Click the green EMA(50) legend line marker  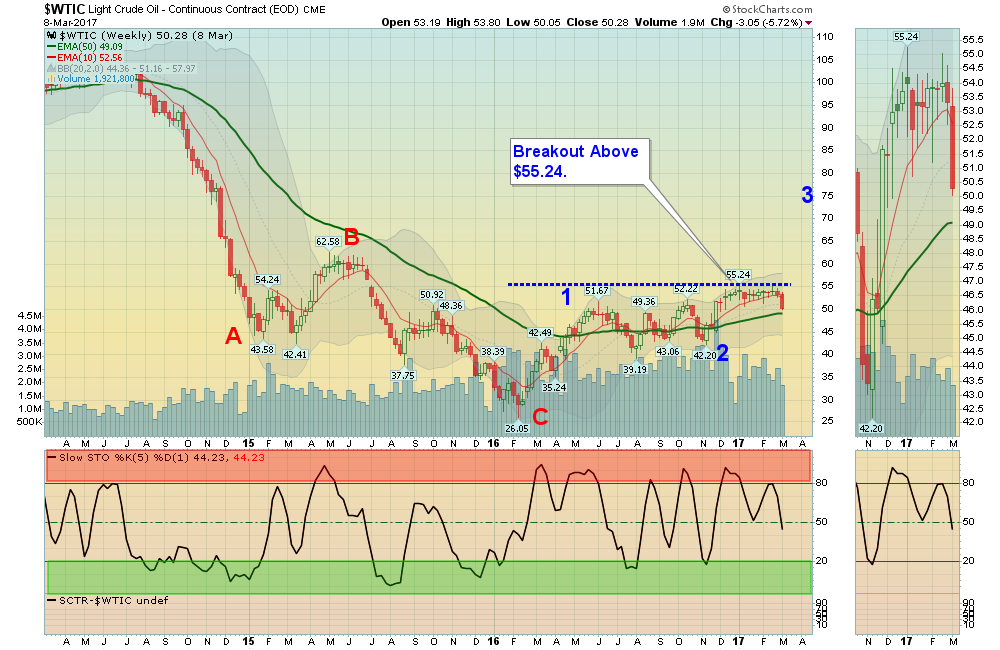[52, 47]
